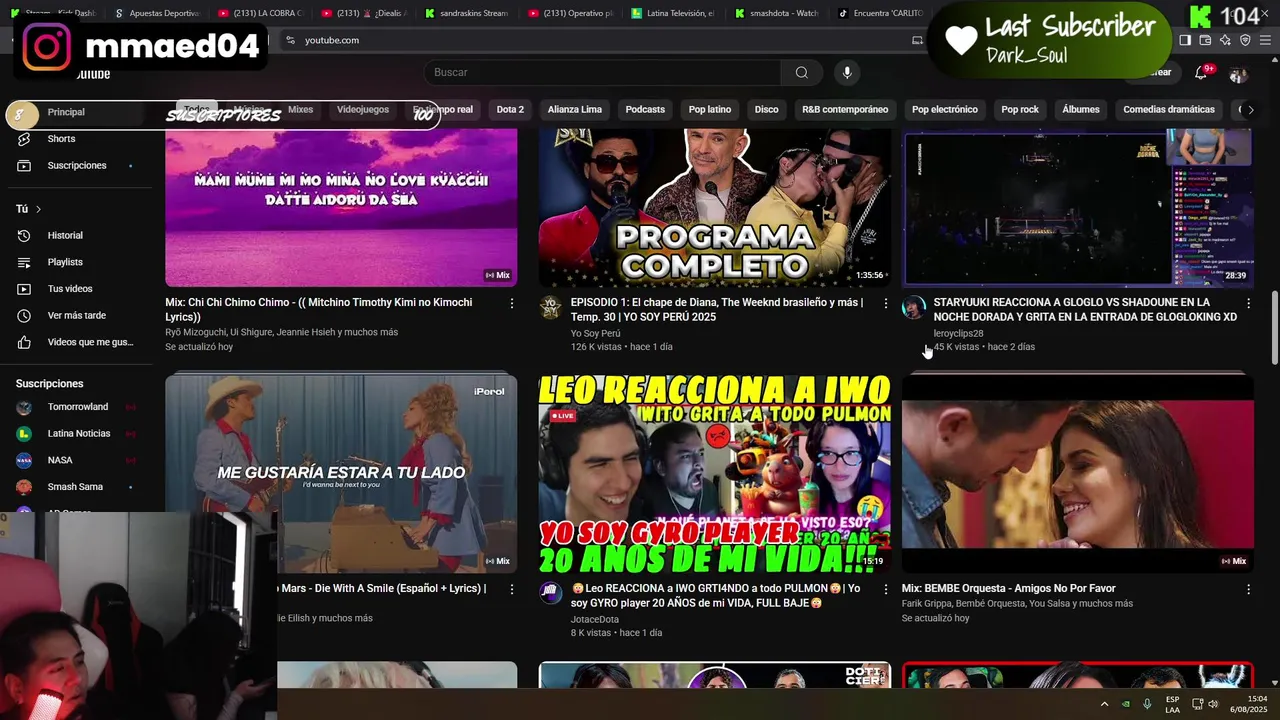Open the EPISODIO 1: El chape de Diana title
This screenshot has width=1280, height=720.
pos(717,309)
